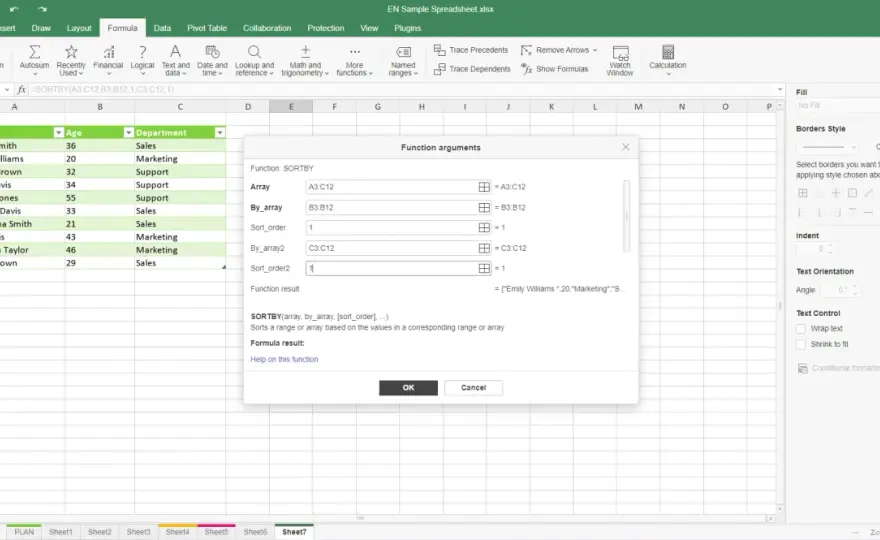Open the Watch Window
Image resolution: width=880 pixels, height=540 pixels.
(x=620, y=60)
